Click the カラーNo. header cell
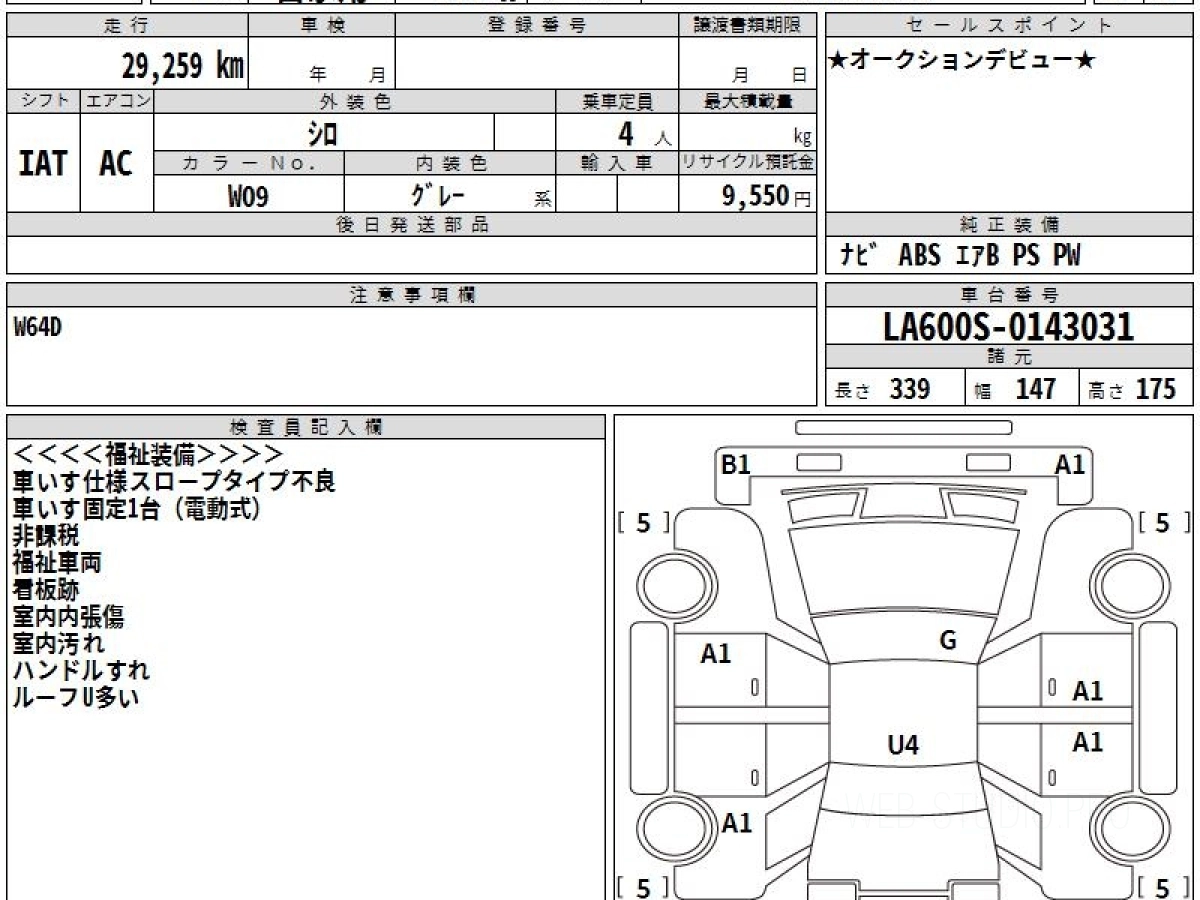The height and width of the screenshot is (900, 1200). click(x=249, y=162)
